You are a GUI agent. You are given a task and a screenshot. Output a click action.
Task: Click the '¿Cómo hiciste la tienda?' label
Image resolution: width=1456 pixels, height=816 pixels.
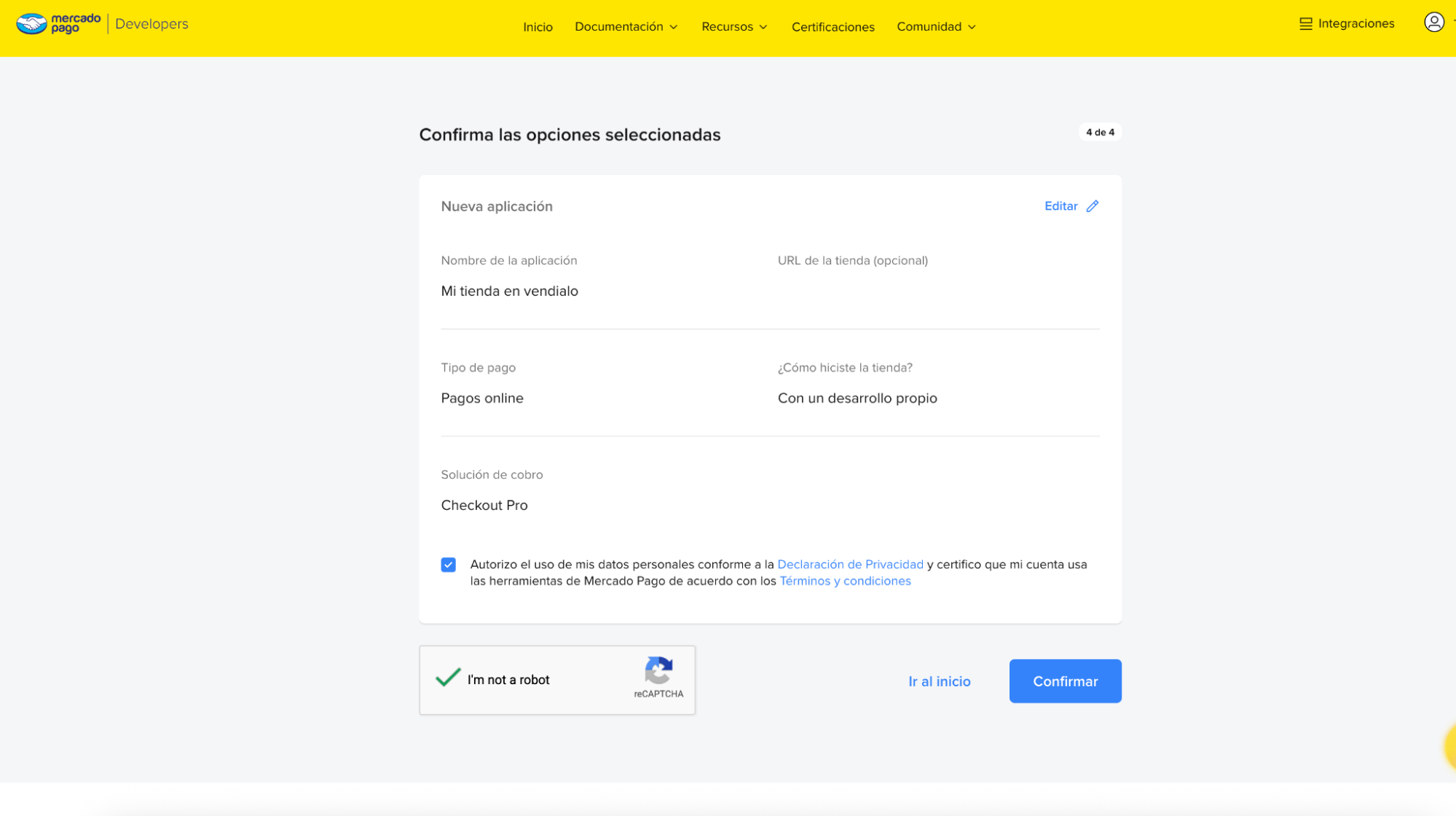point(844,367)
